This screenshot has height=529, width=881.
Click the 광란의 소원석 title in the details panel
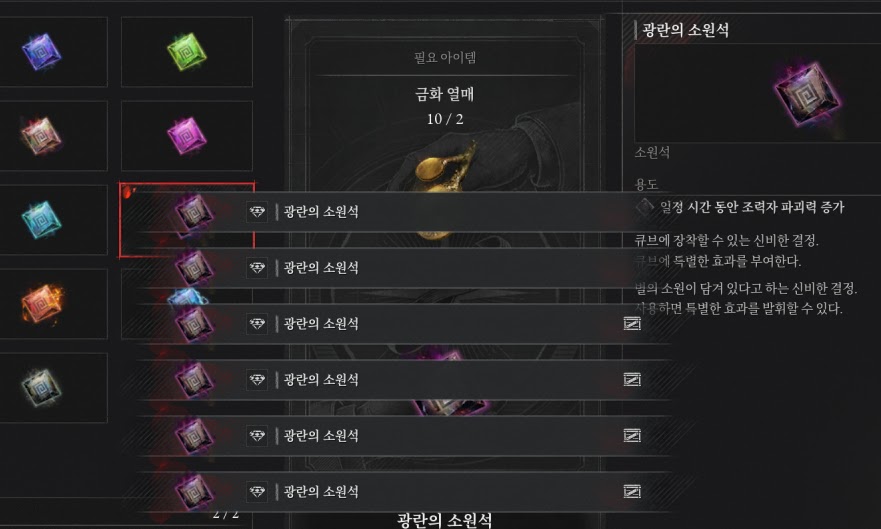tap(685, 30)
